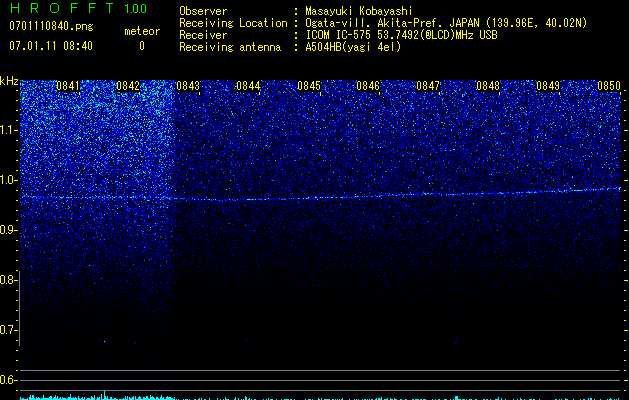Click the 0.7 kHz axis label

(8, 330)
